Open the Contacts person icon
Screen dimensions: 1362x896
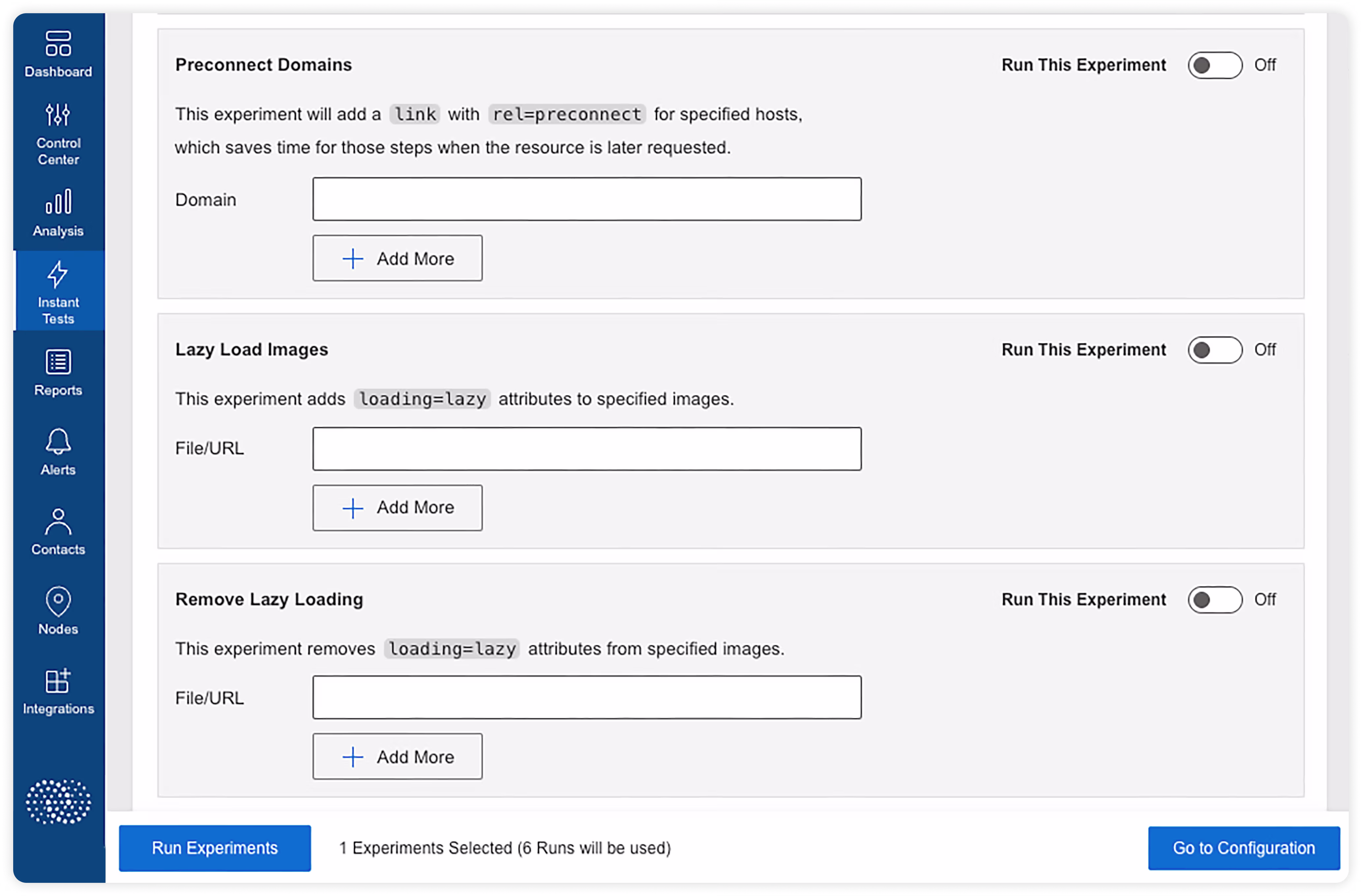(x=58, y=522)
